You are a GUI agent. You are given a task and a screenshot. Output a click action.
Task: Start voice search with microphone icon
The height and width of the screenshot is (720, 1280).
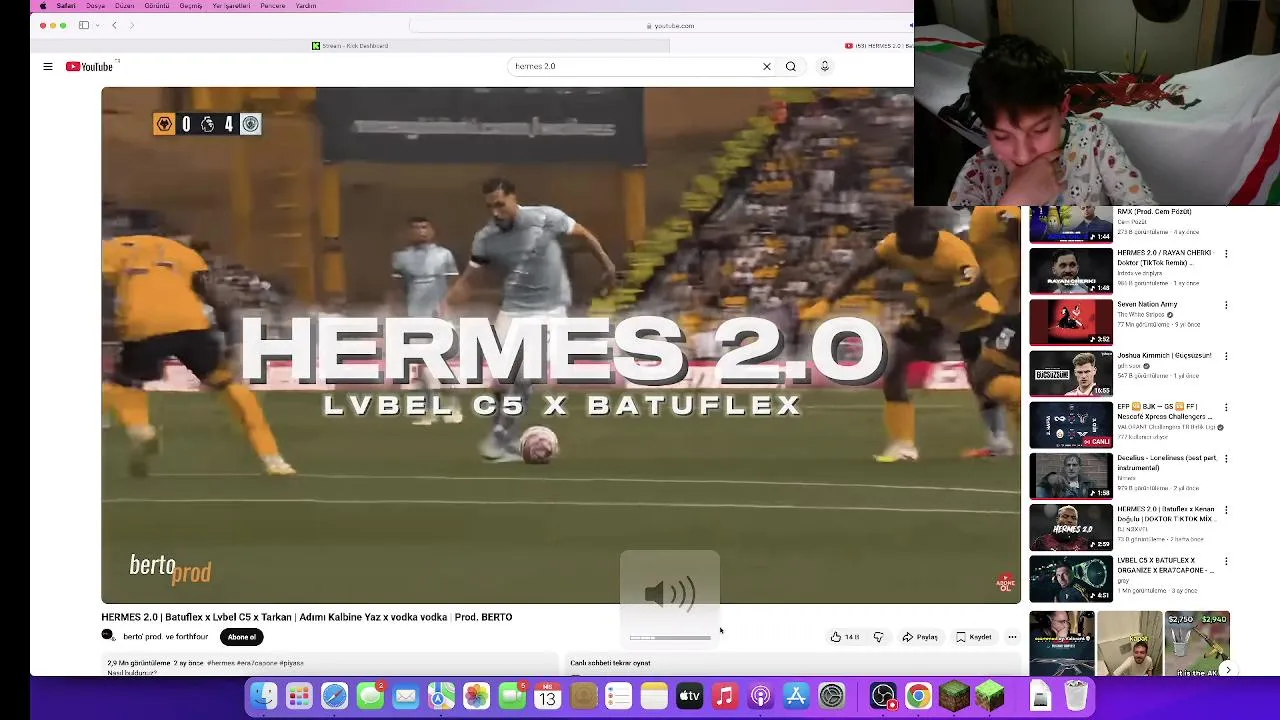(825, 66)
